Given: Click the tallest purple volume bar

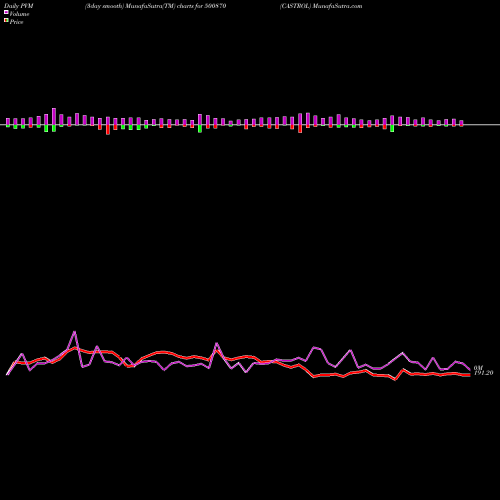Looking at the screenshot, I should tap(54, 117).
